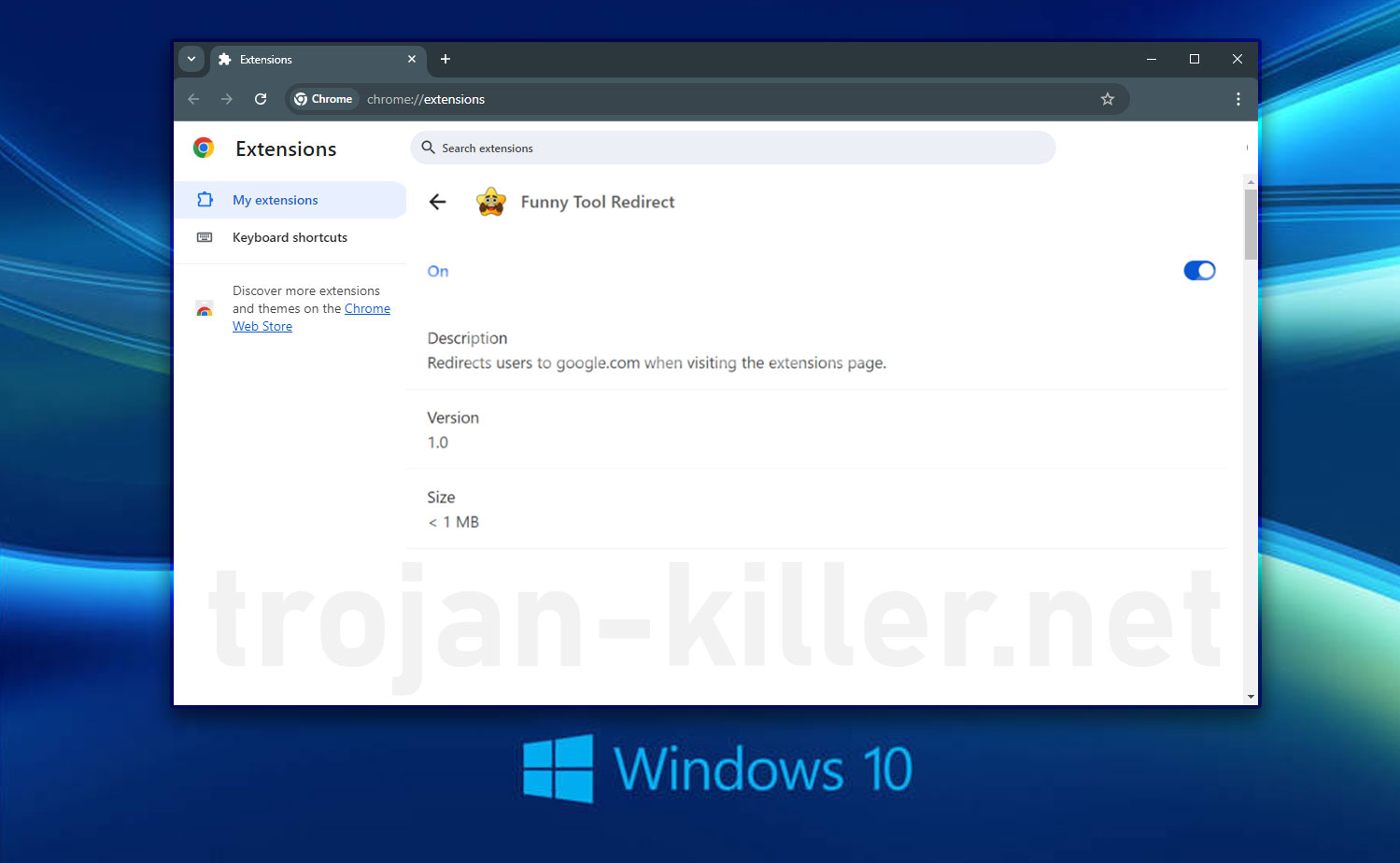Image resolution: width=1400 pixels, height=863 pixels.
Task: Click the Keyboard shortcuts keyboard icon
Action: click(x=205, y=237)
